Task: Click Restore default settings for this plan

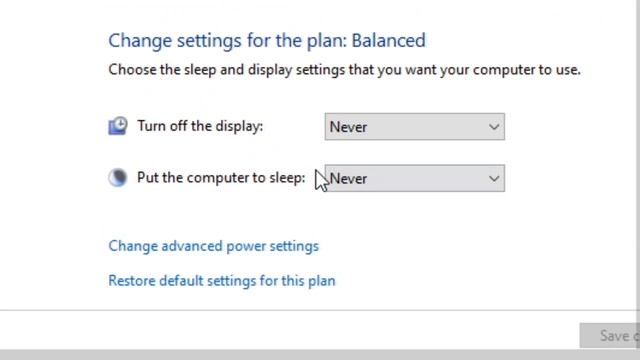Action: [x=222, y=281]
